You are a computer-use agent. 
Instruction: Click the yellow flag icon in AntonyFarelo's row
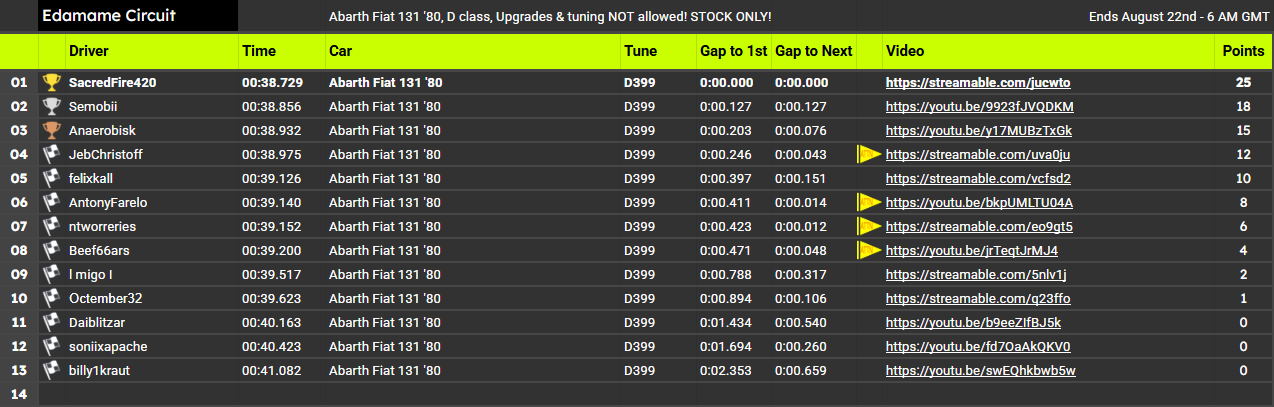[x=869, y=202]
